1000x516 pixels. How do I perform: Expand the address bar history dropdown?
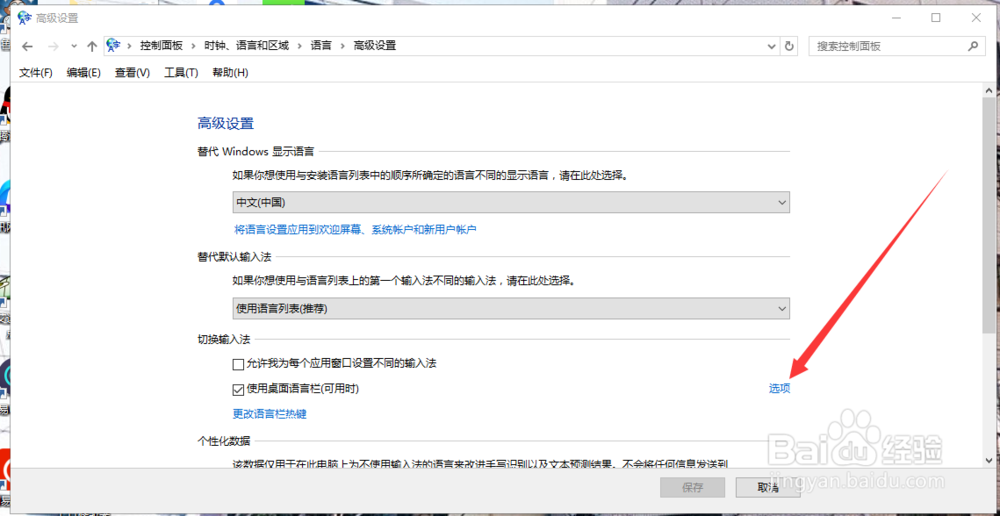pyautogui.click(x=772, y=46)
